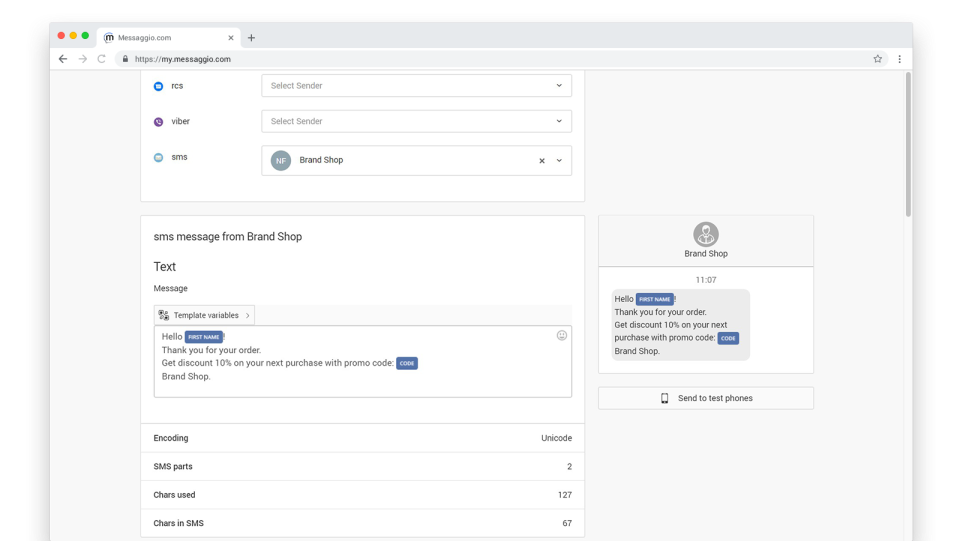Bookmark page with the star icon
960x541 pixels.
(x=877, y=59)
